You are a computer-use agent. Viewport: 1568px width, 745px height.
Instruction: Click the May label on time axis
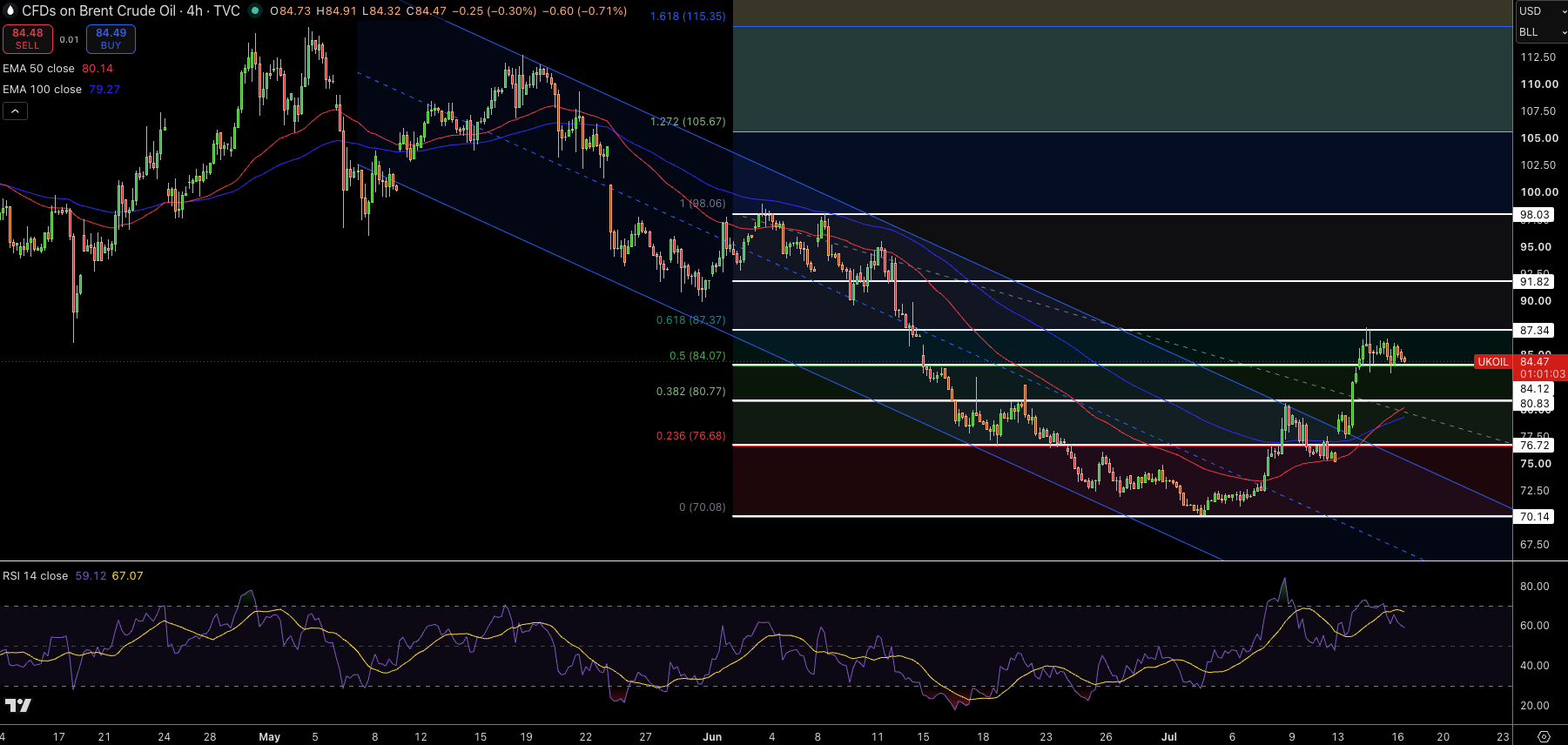click(x=270, y=737)
